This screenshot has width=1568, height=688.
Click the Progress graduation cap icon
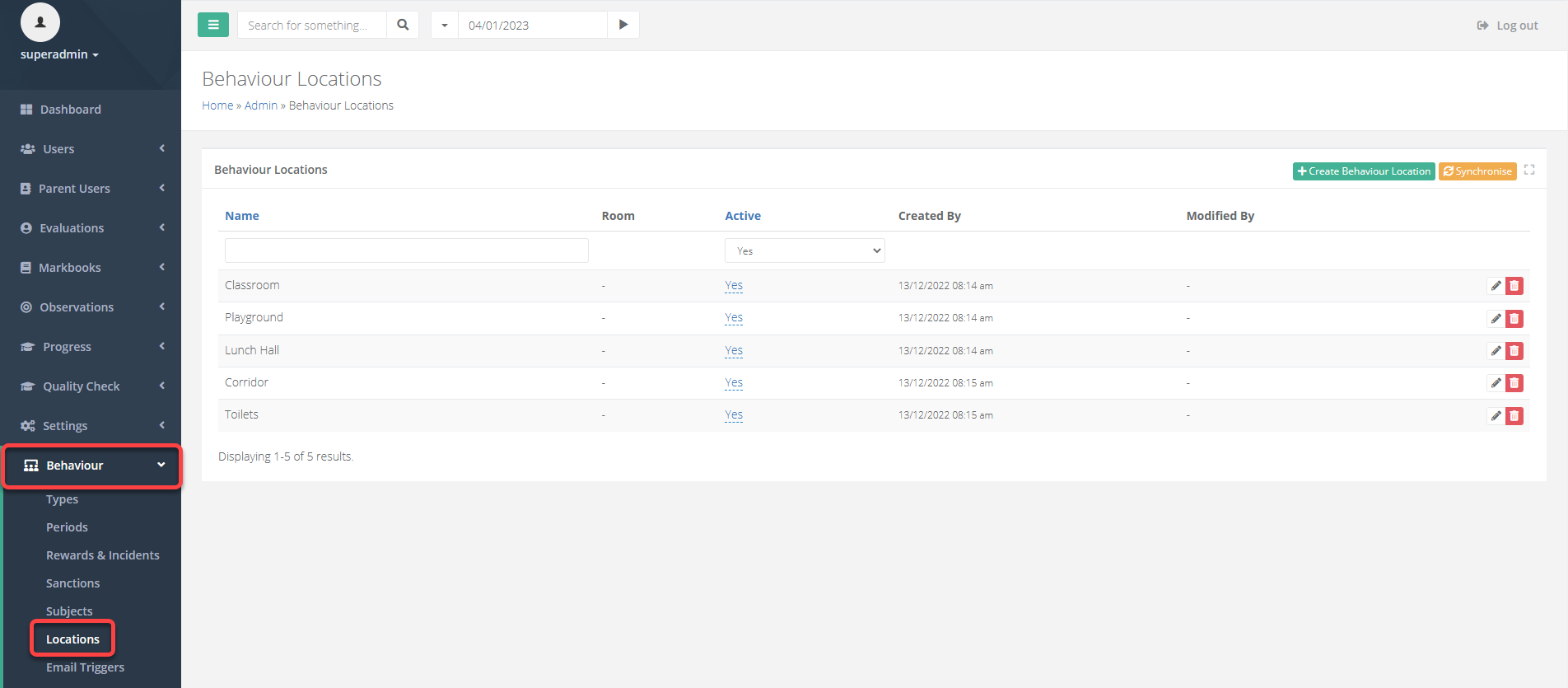[x=27, y=347]
